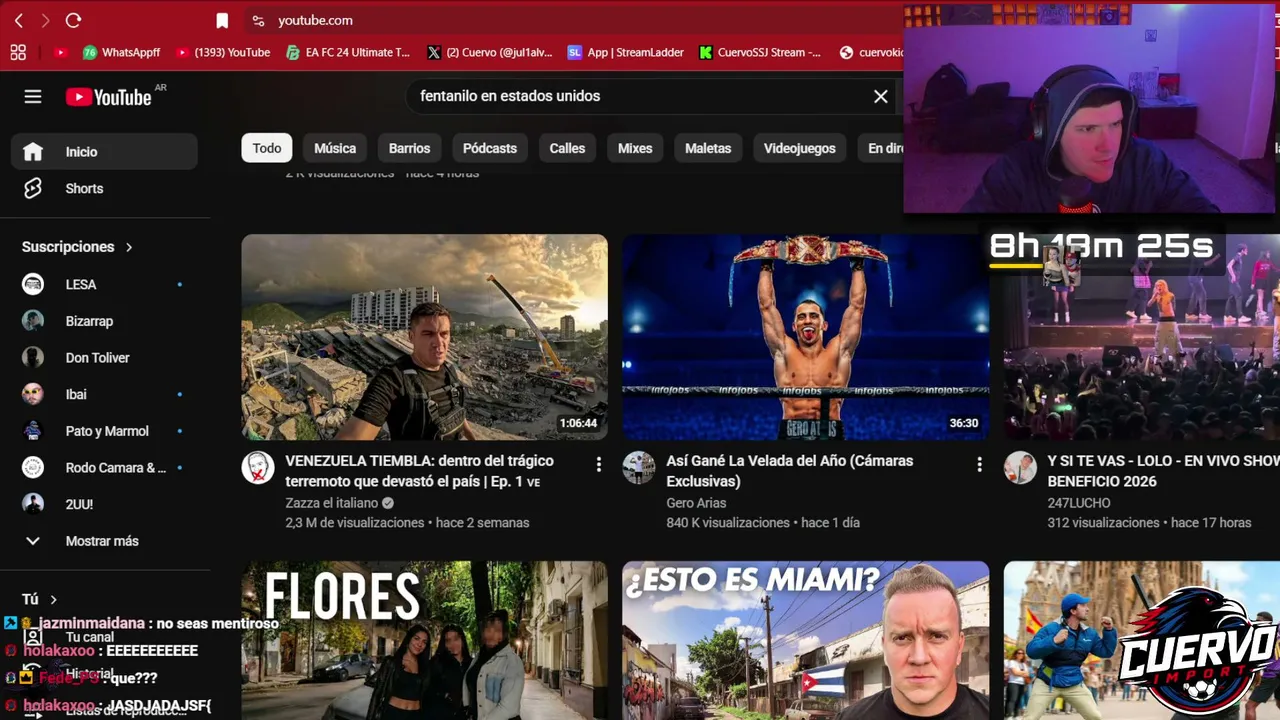Visit the Gero Arias channel name link

tap(697, 503)
